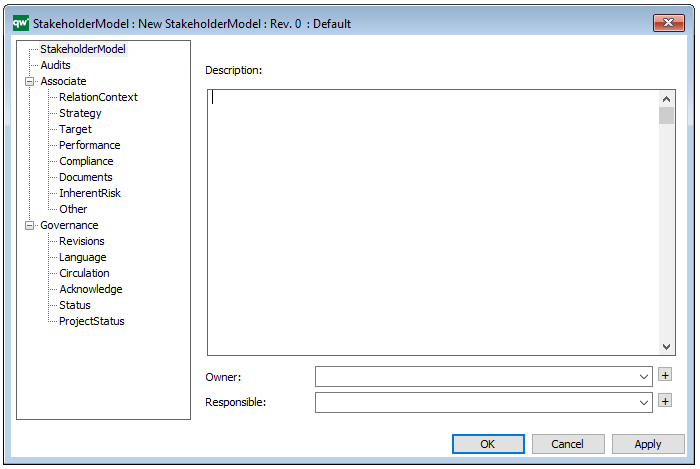700x469 pixels.
Task: Click the Apply button
Action: point(648,444)
